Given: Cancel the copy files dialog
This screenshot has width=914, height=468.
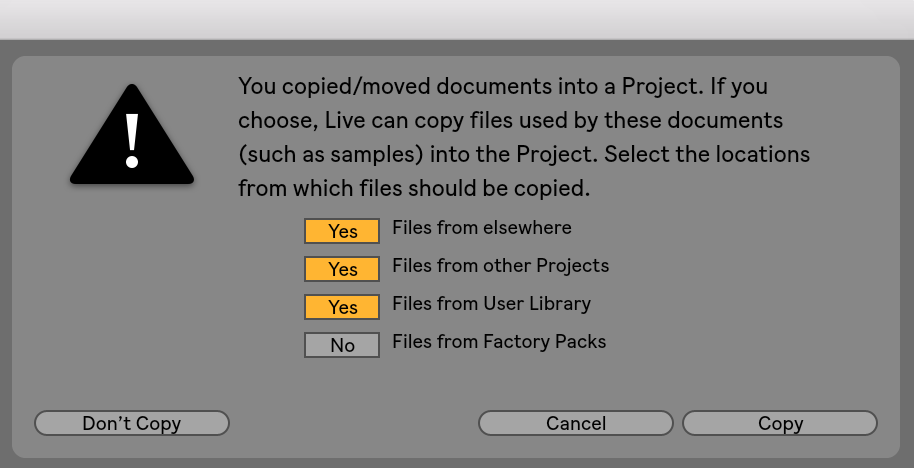Looking at the screenshot, I should coord(576,423).
